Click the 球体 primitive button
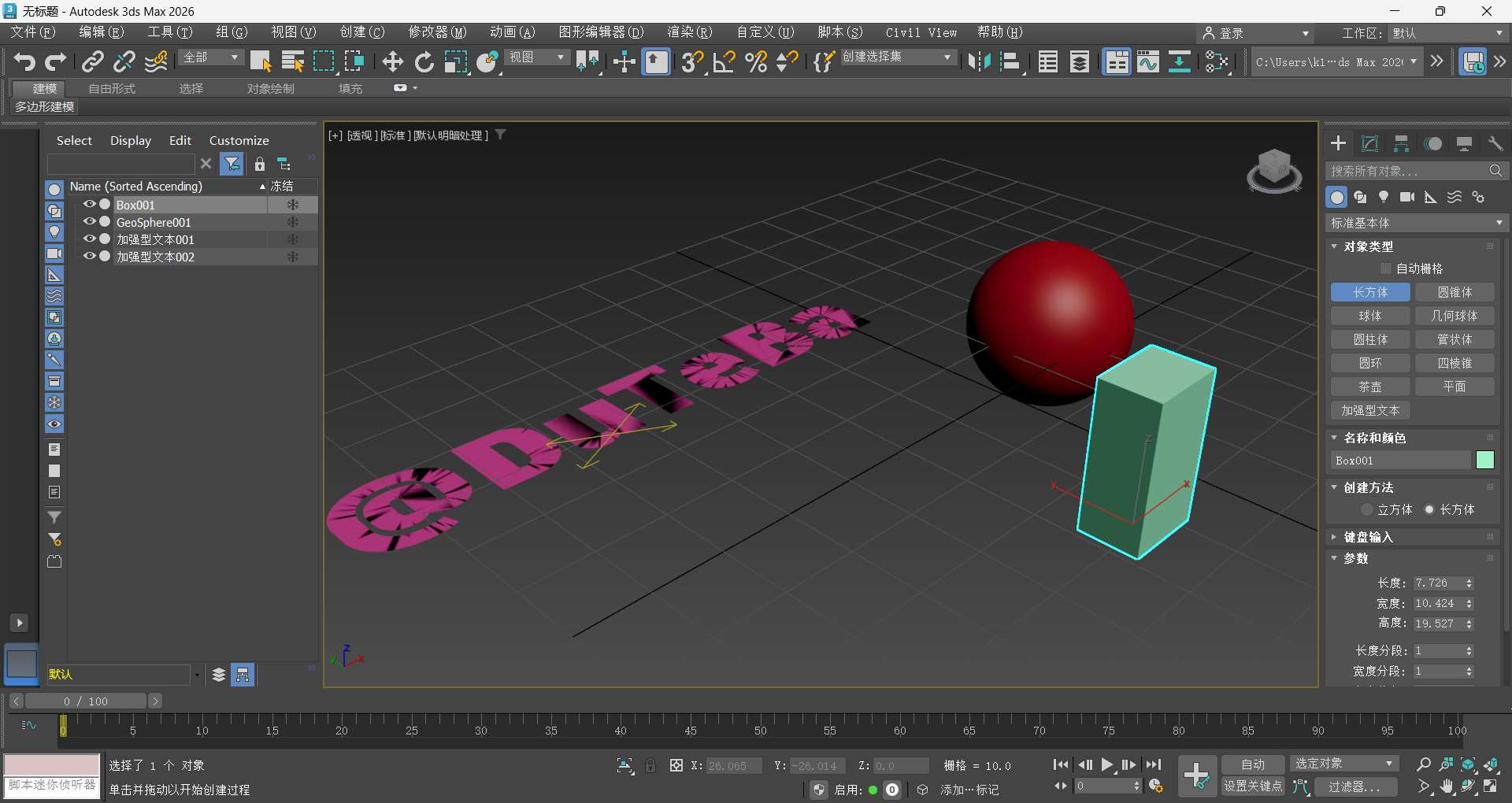1512x803 pixels. 1370,316
